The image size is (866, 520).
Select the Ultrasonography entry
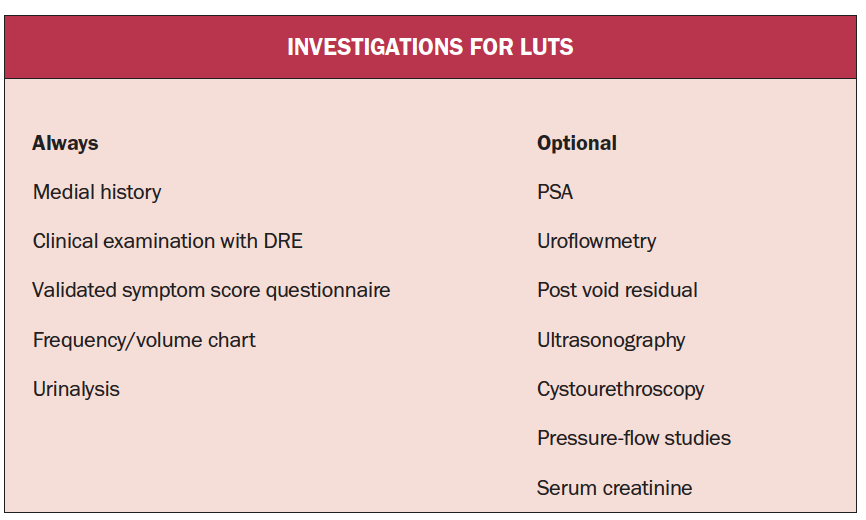[x=611, y=340]
